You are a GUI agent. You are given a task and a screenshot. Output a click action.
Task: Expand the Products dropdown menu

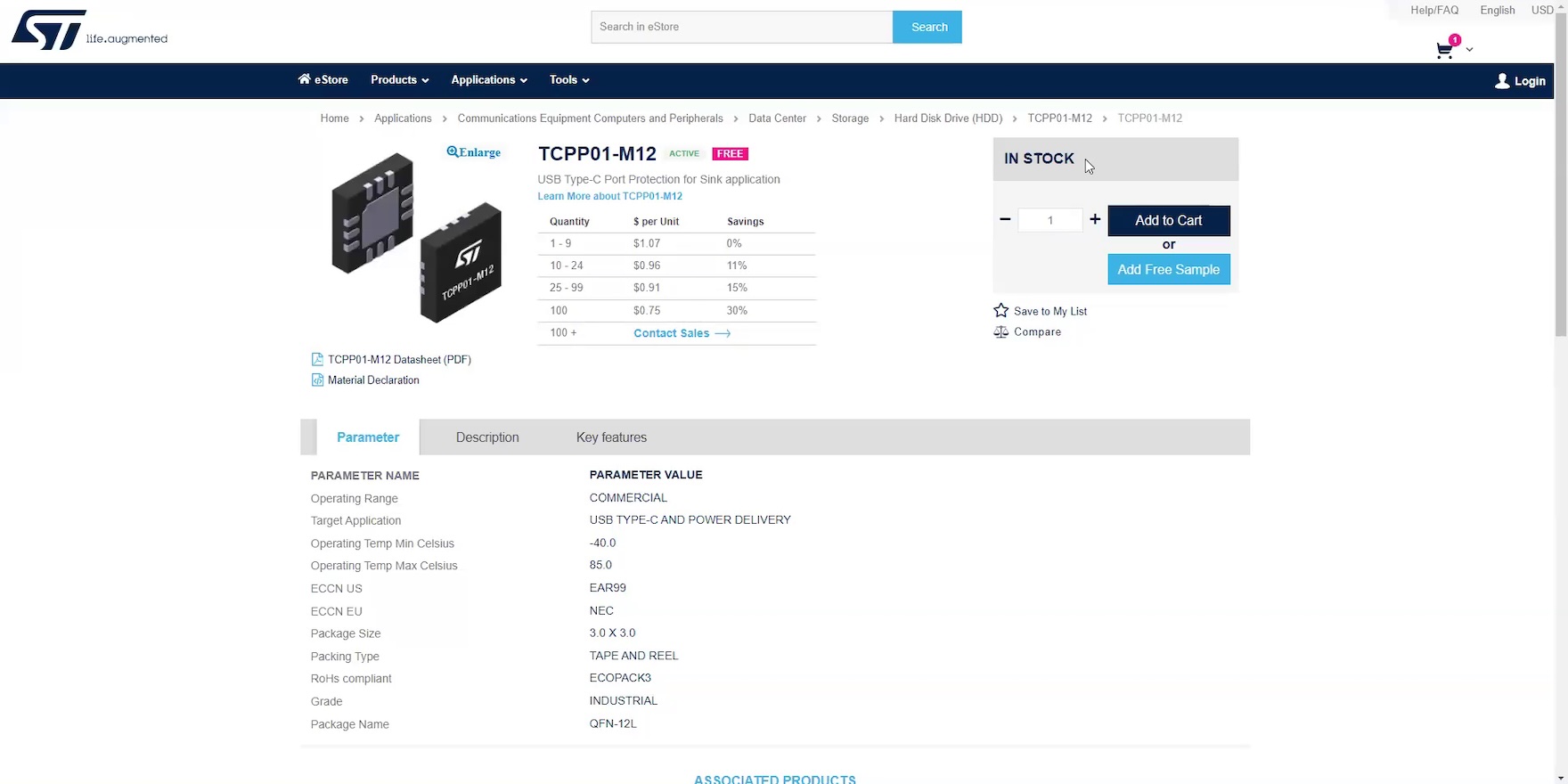[399, 80]
